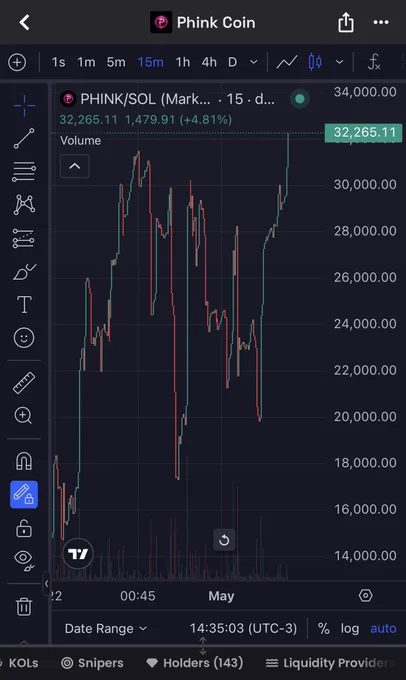Activate the ruler measure tool

point(24,383)
